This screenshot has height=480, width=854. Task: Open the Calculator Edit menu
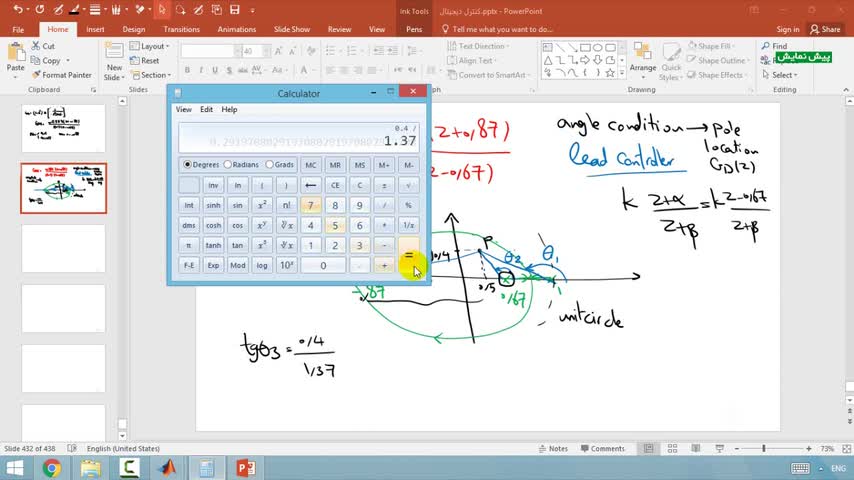[206, 110]
